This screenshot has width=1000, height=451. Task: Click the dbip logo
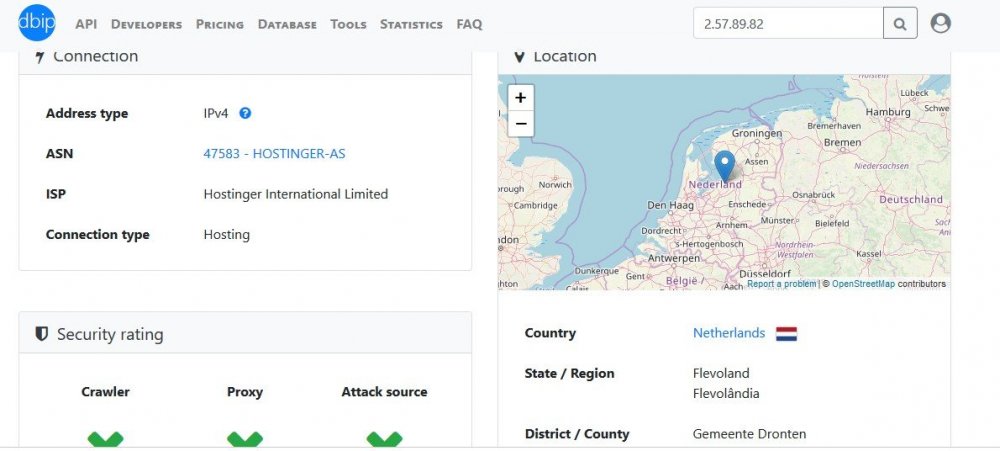tap(36, 23)
